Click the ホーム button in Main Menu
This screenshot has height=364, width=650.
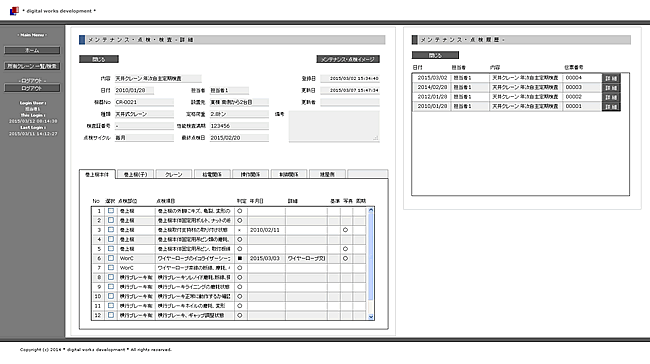pyautogui.click(x=32, y=51)
